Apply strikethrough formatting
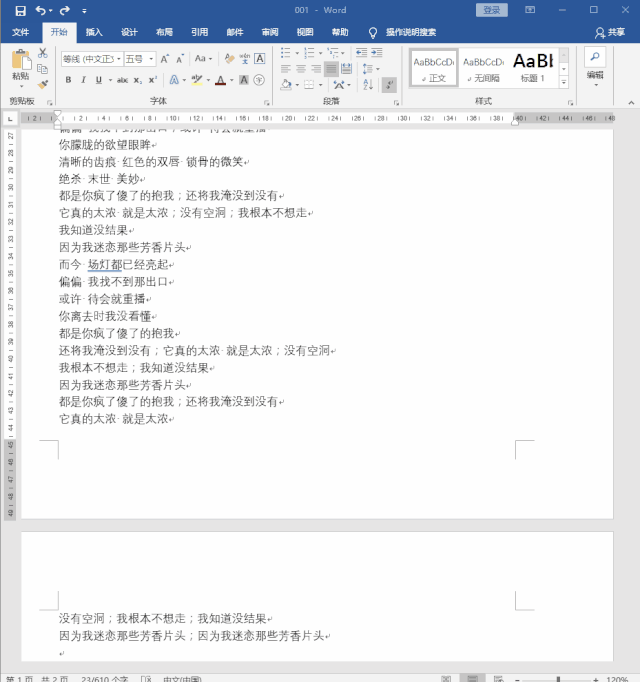 122,80
